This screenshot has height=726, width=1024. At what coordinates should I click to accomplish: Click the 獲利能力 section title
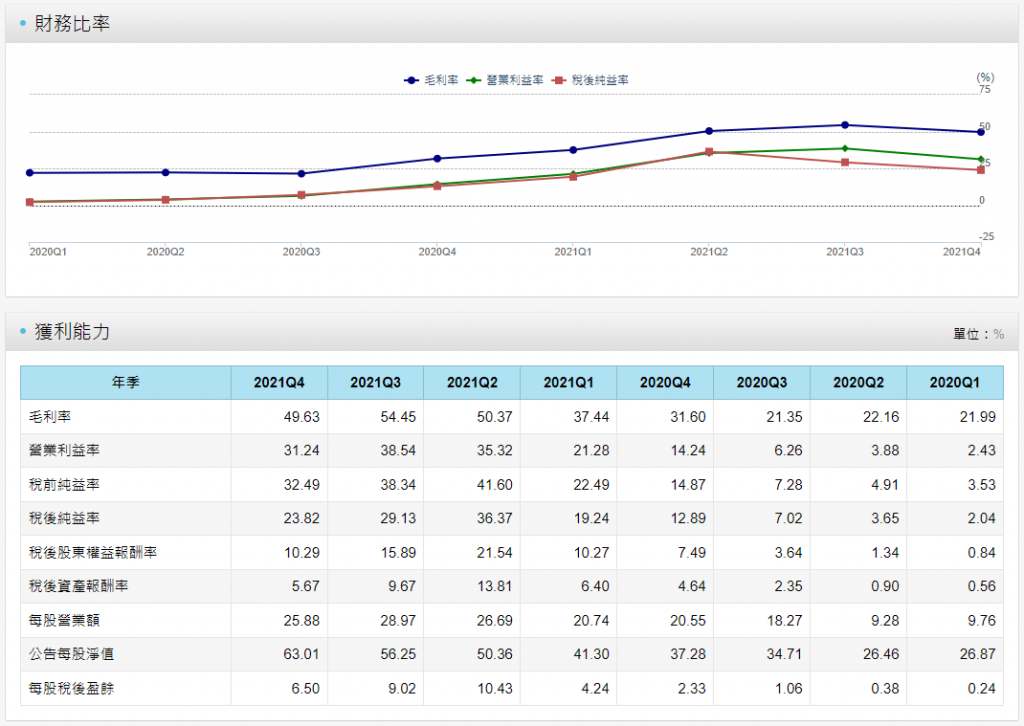tap(72, 333)
